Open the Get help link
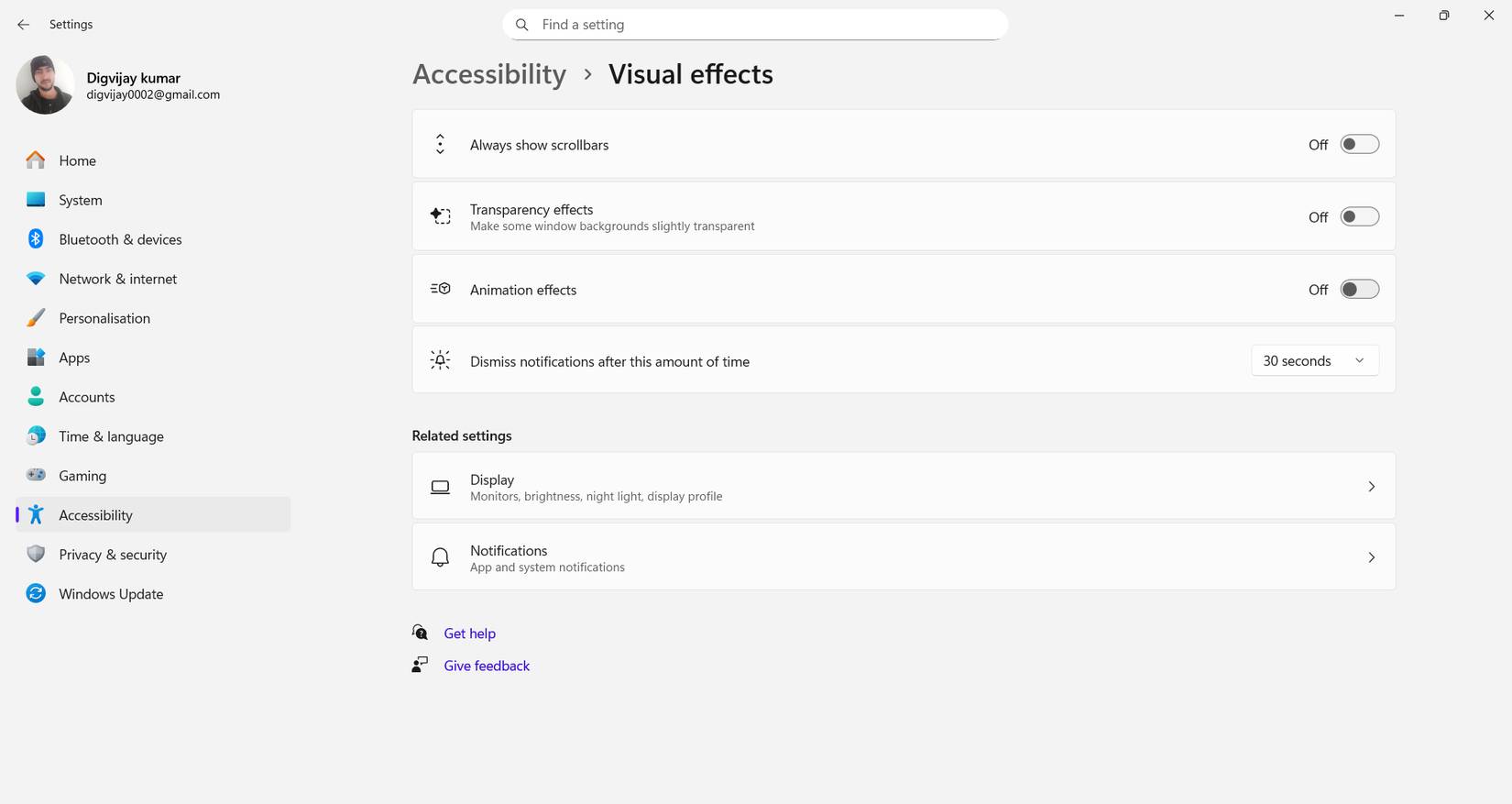This screenshot has height=804, width=1512. [469, 633]
